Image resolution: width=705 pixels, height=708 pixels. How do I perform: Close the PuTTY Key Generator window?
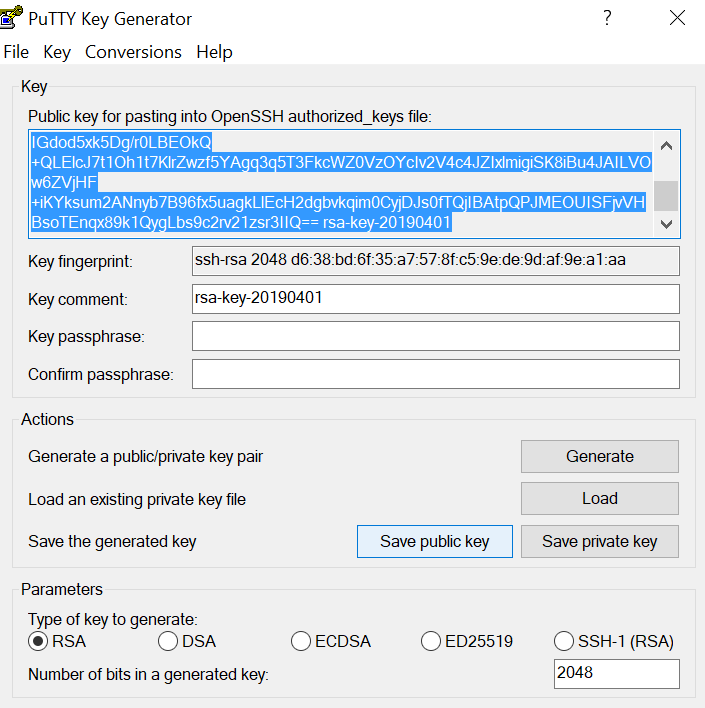pyautogui.click(x=677, y=18)
